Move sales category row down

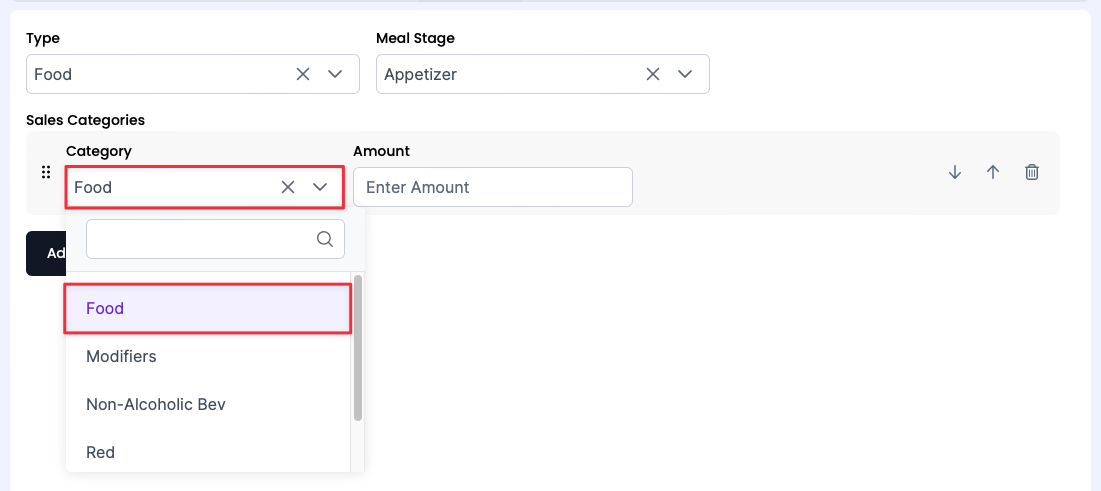click(x=955, y=172)
